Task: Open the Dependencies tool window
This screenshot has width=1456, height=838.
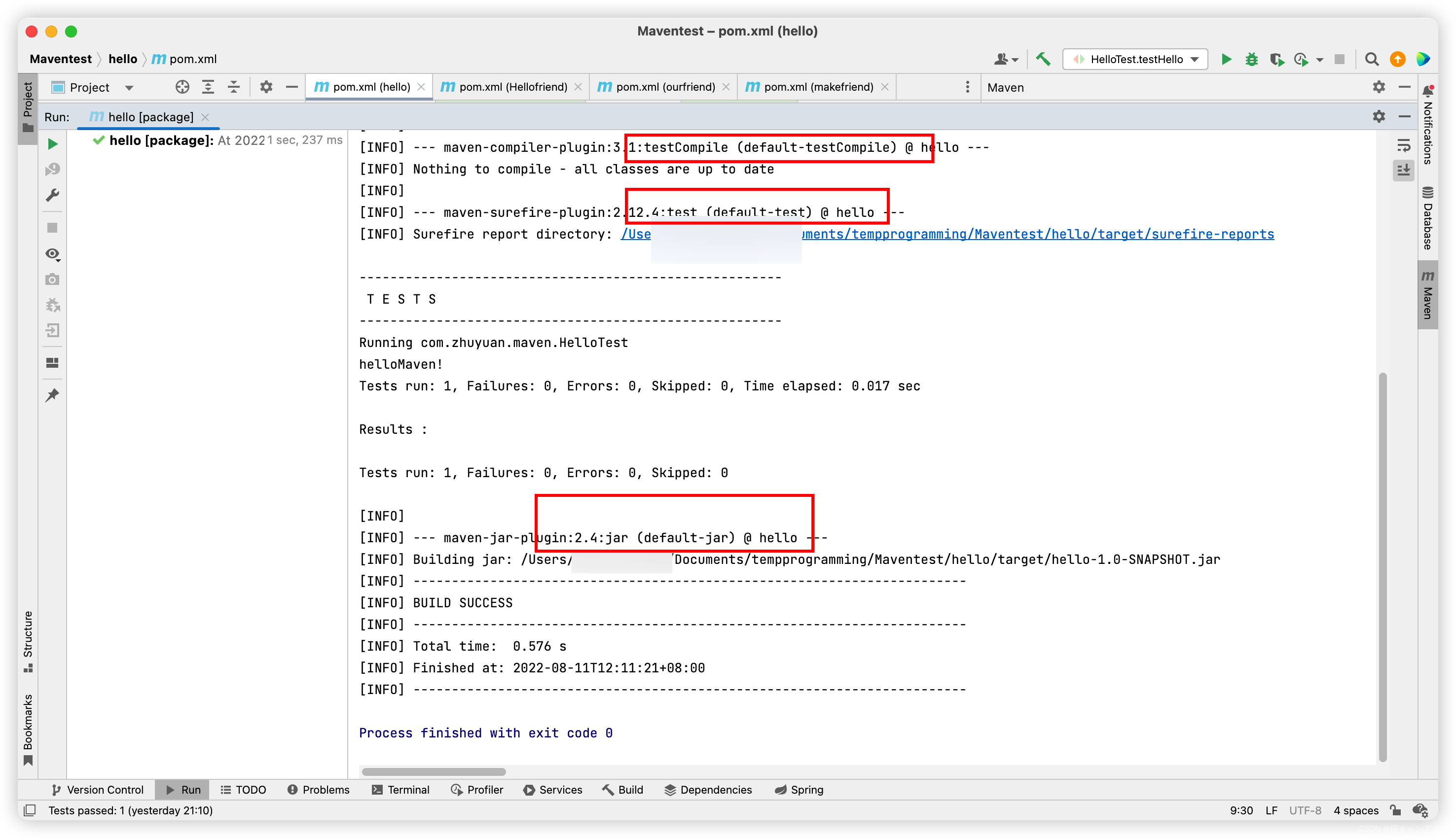Action: [708, 790]
